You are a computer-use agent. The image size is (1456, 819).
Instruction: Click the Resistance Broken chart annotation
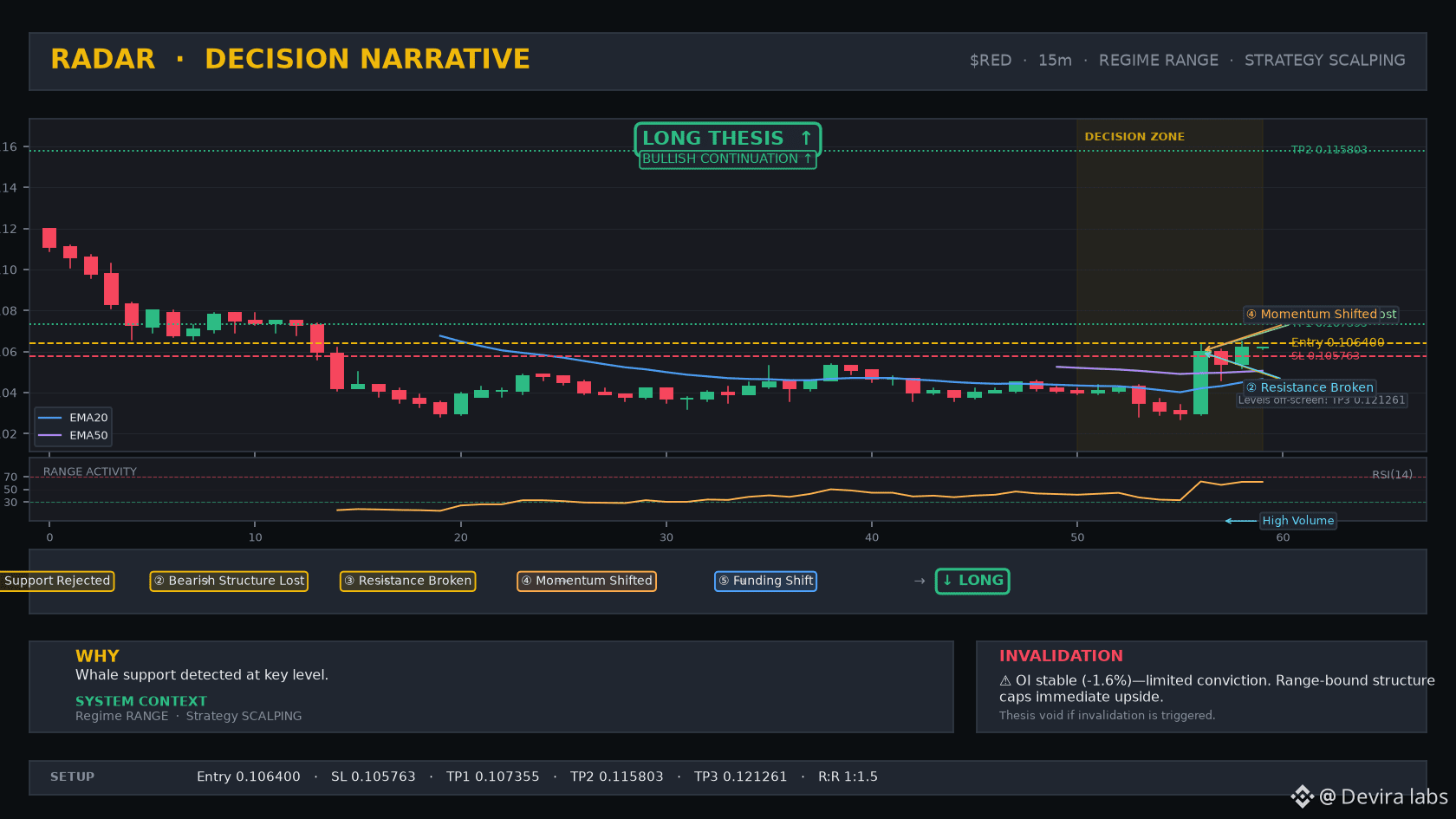click(1310, 387)
